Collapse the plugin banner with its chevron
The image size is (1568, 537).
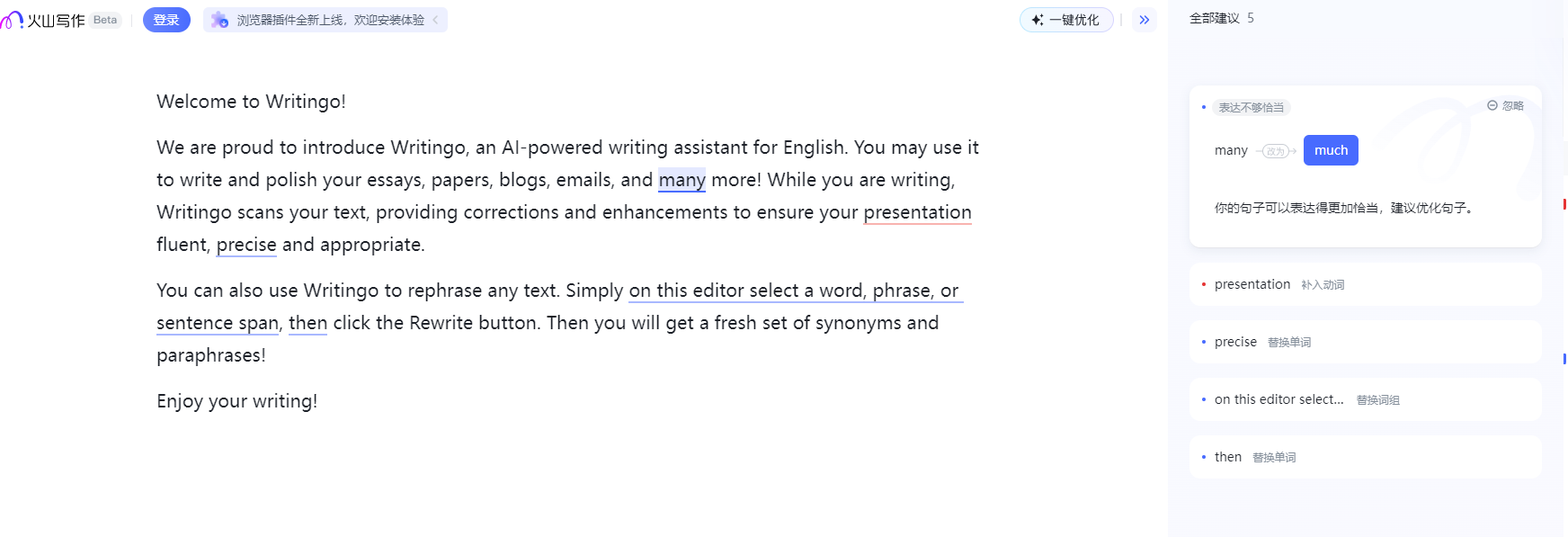coord(436,20)
